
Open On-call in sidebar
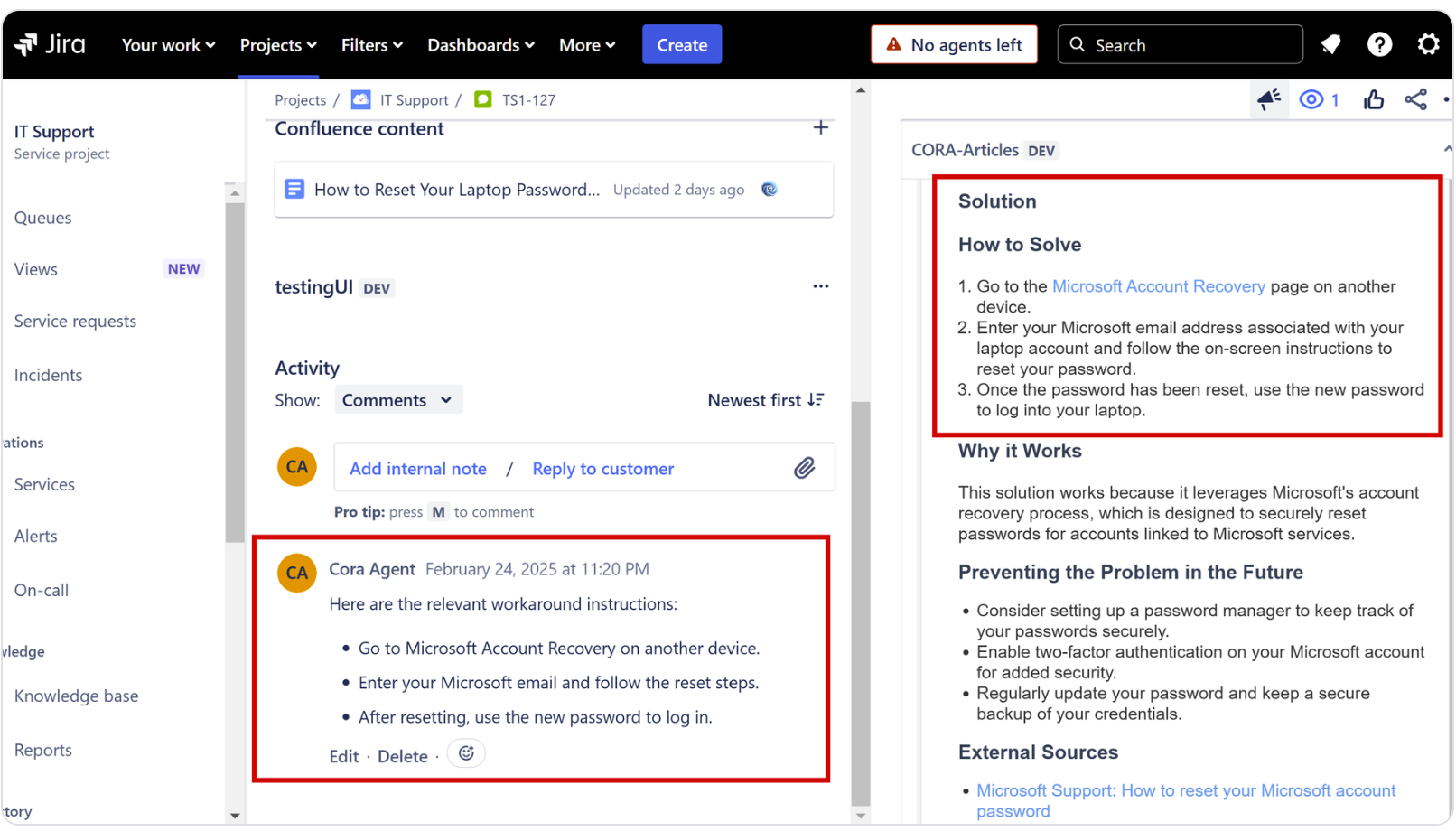pyautogui.click(x=42, y=591)
